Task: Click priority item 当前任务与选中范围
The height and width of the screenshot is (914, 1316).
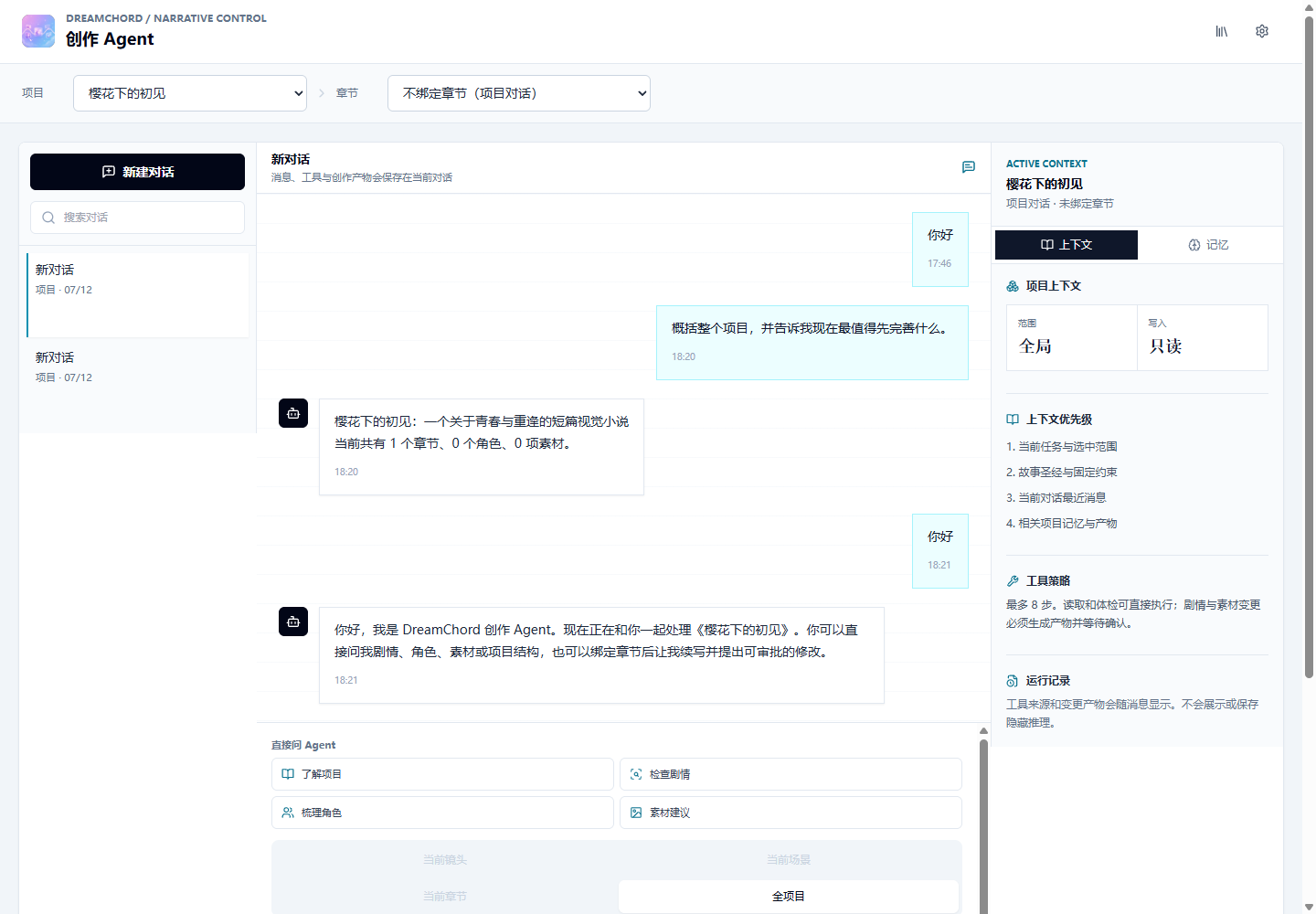Action: (x=1062, y=447)
